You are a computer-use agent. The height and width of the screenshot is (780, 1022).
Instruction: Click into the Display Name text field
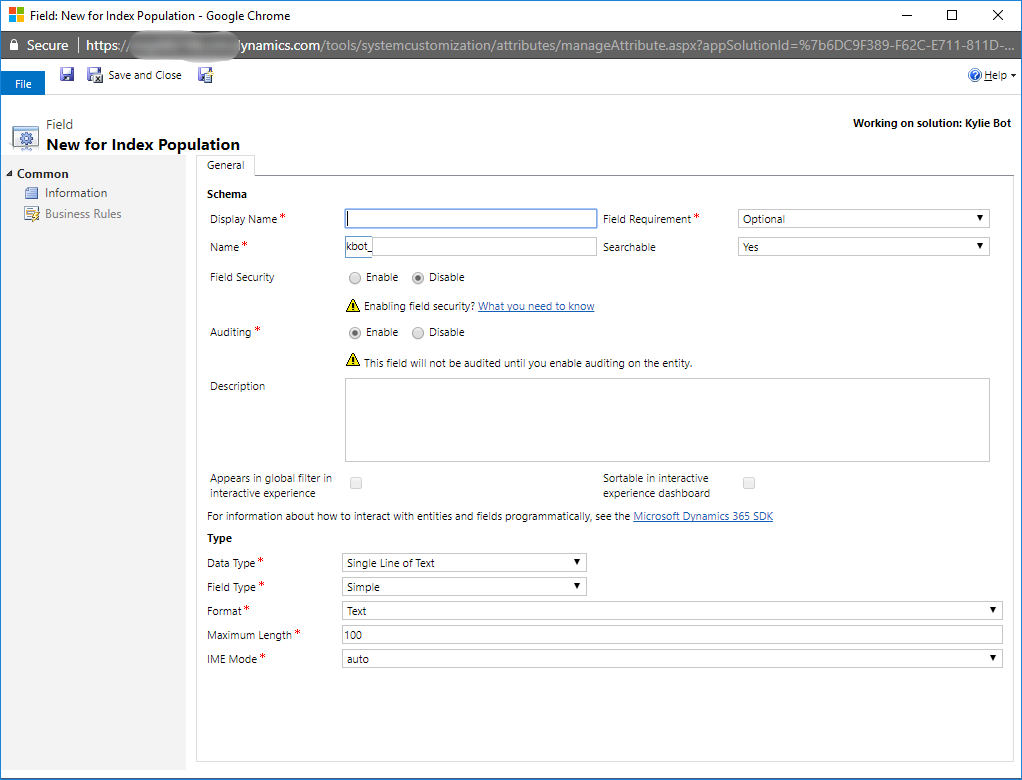click(471, 219)
